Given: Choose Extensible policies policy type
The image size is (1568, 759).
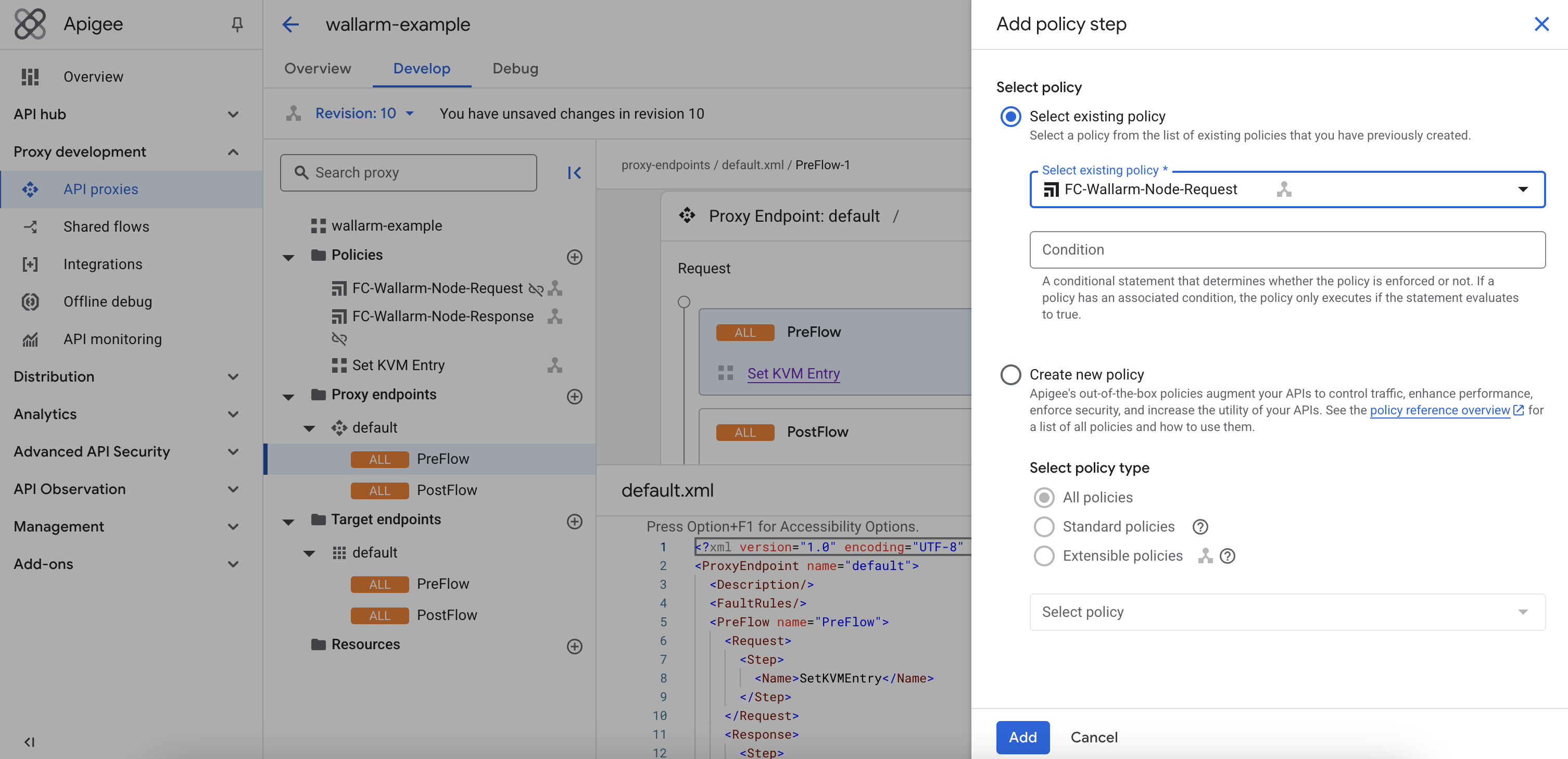Looking at the screenshot, I should (1044, 555).
